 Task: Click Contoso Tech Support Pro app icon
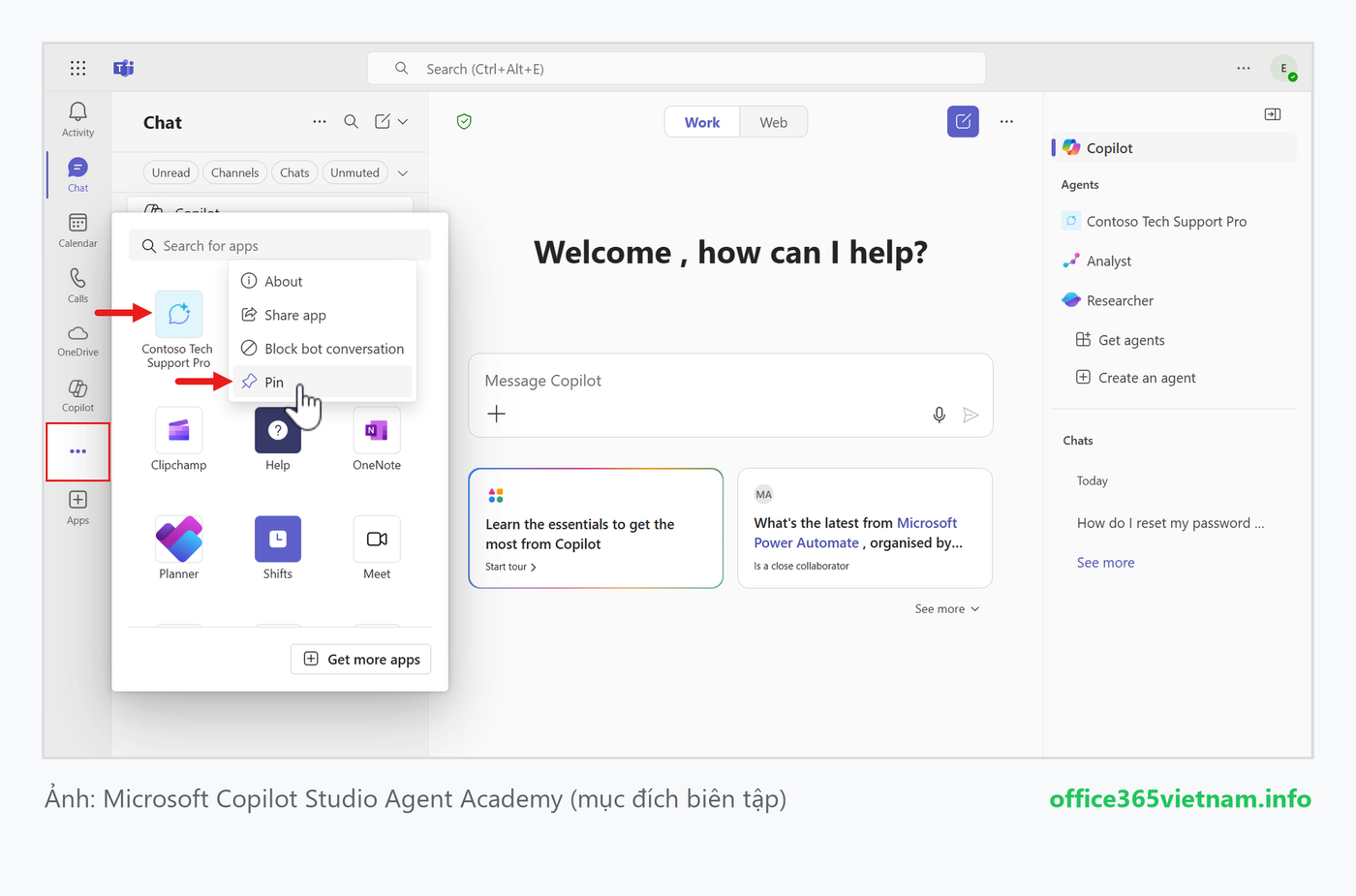179,314
